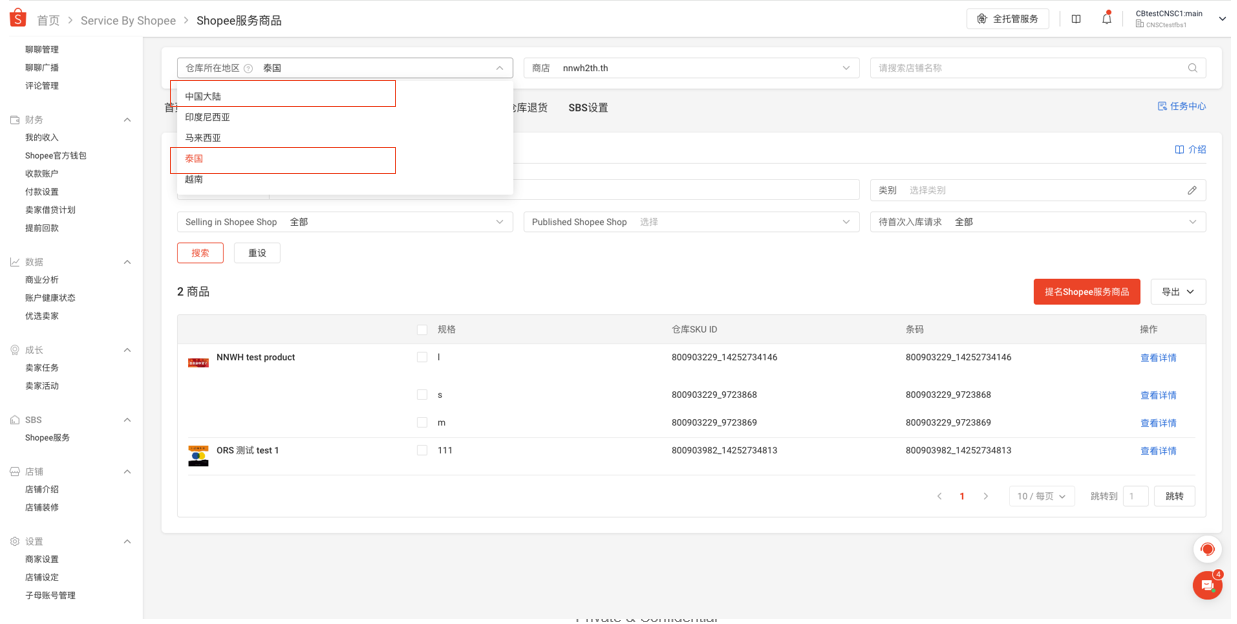Open the support assistant floating icon
The width and height of the screenshot is (1237, 624).
point(1207,549)
